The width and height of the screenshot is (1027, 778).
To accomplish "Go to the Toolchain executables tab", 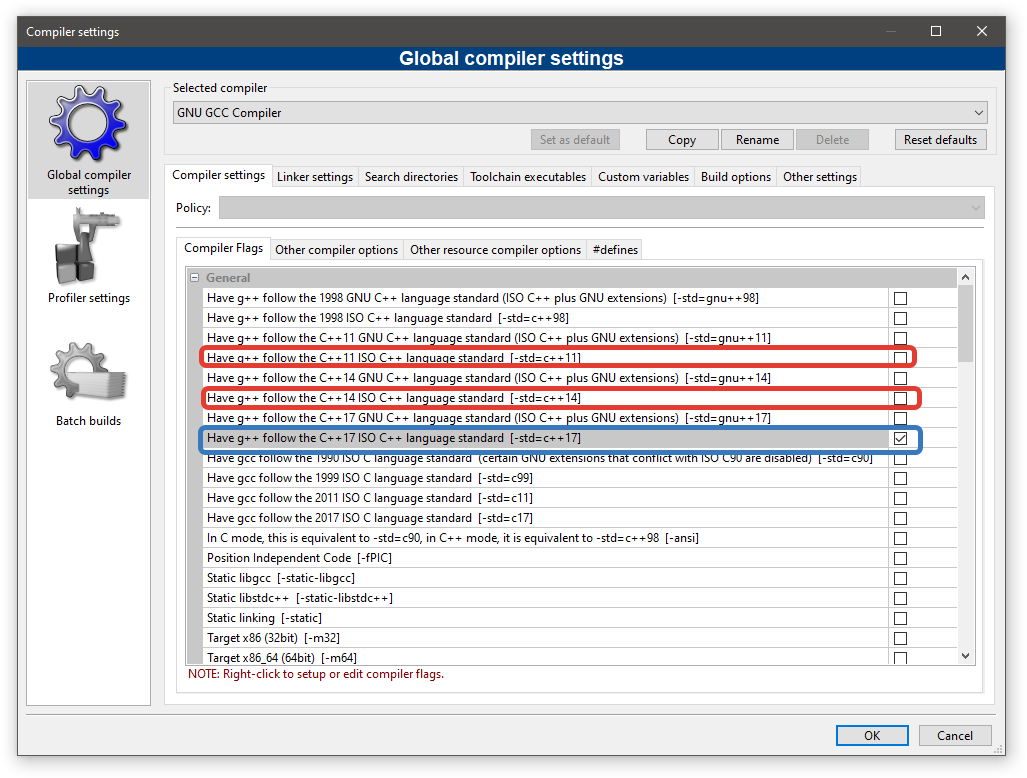I will click(x=528, y=177).
